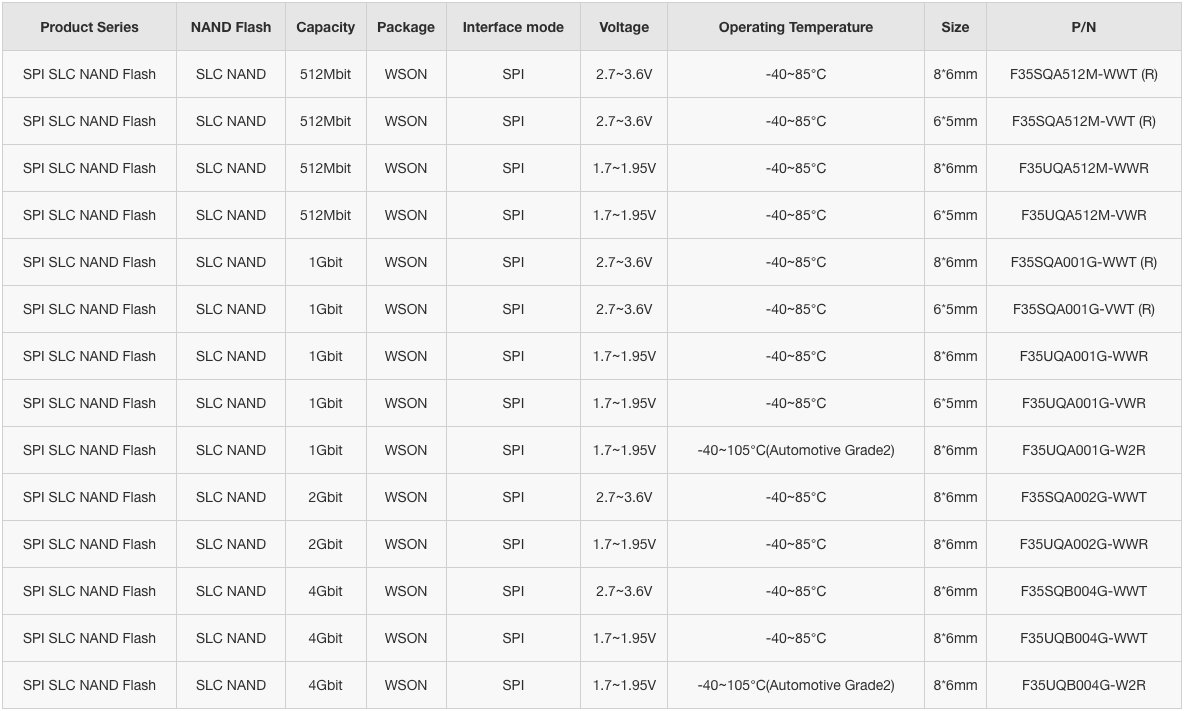Open part number F35SQA512M-VWT (R)
This screenshot has width=1185, height=711.
1083,121
